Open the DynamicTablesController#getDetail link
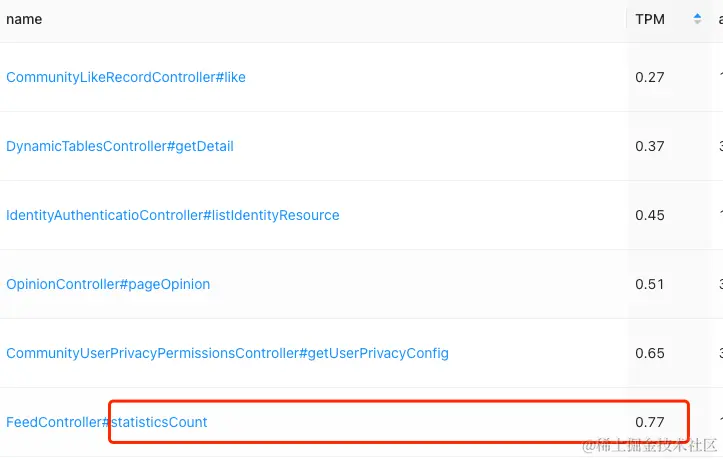The image size is (723, 459). coord(120,146)
